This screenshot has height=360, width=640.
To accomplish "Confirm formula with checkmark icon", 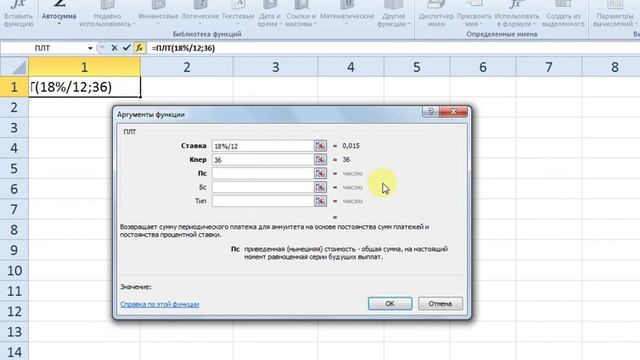I will coord(127,48).
